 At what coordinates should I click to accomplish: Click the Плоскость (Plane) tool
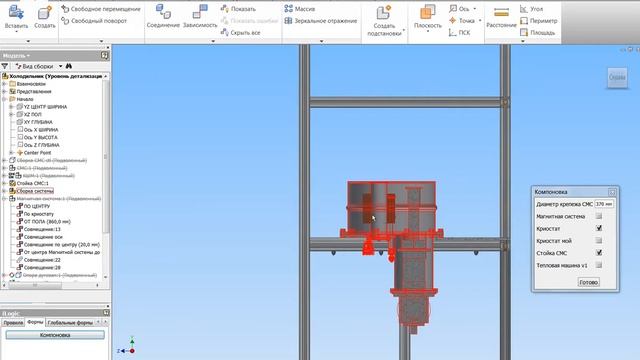click(427, 17)
